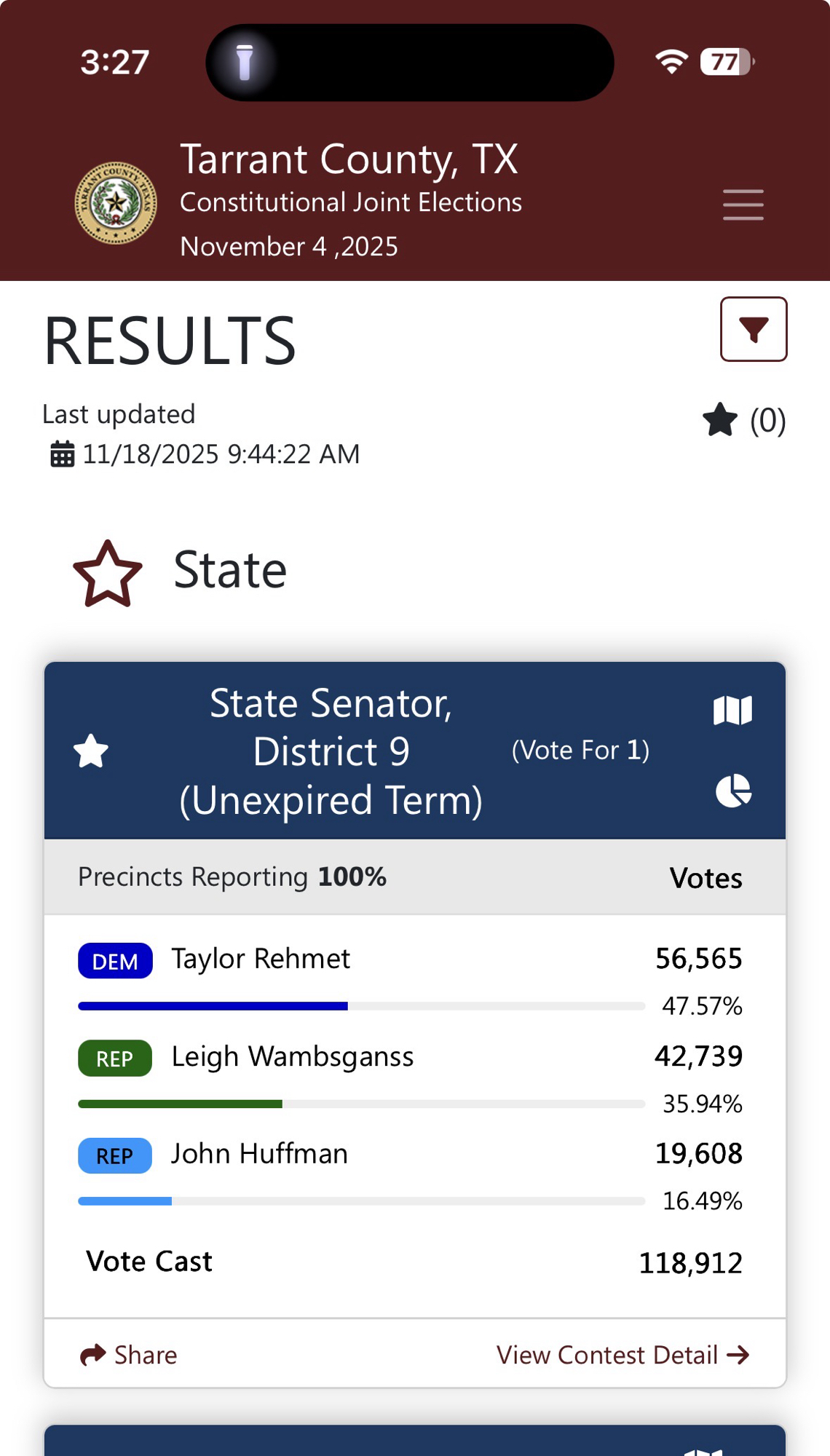Open the results filter button
Image resolution: width=830 pixels, height=1456 pixels.
point(754,329)
